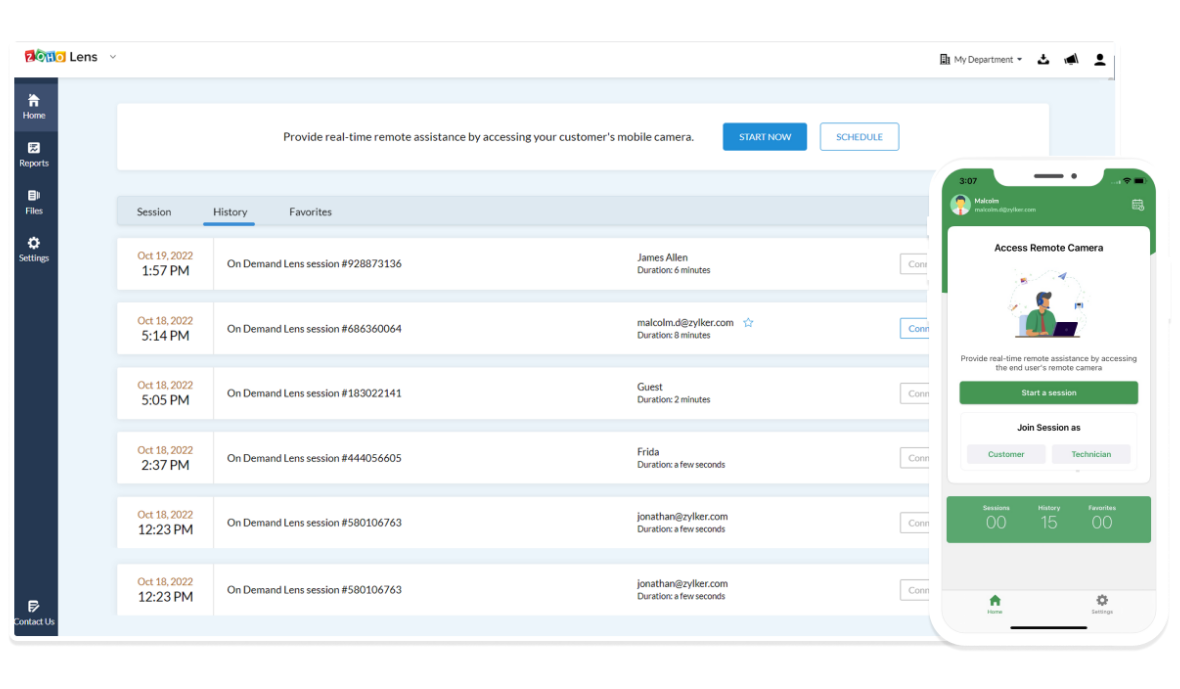
Task: Click Frida name in history list
Action: tap(648, 451)
